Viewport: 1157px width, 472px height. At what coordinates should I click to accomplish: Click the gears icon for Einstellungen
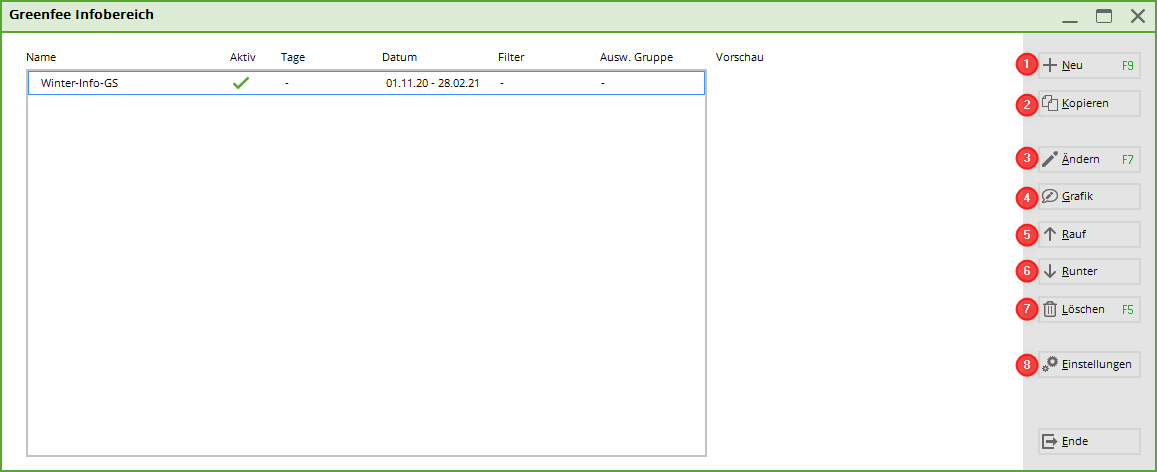coord(1050,364)
